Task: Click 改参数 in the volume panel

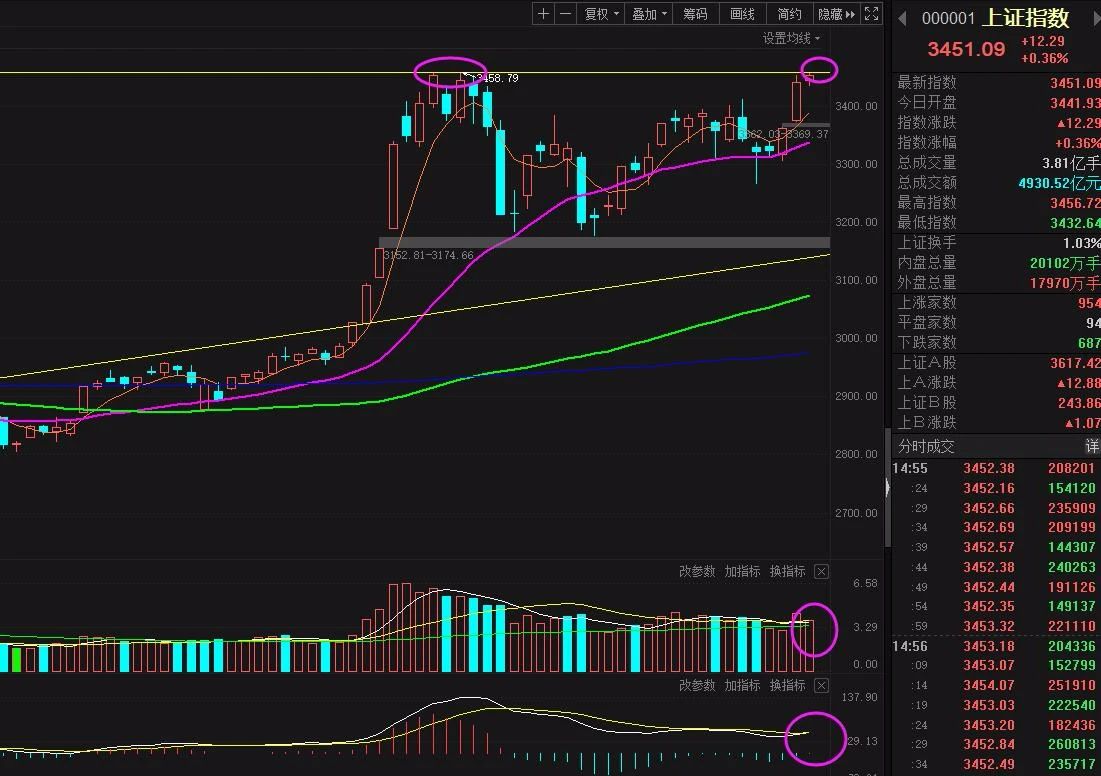Action: click(x=697, y=572)
